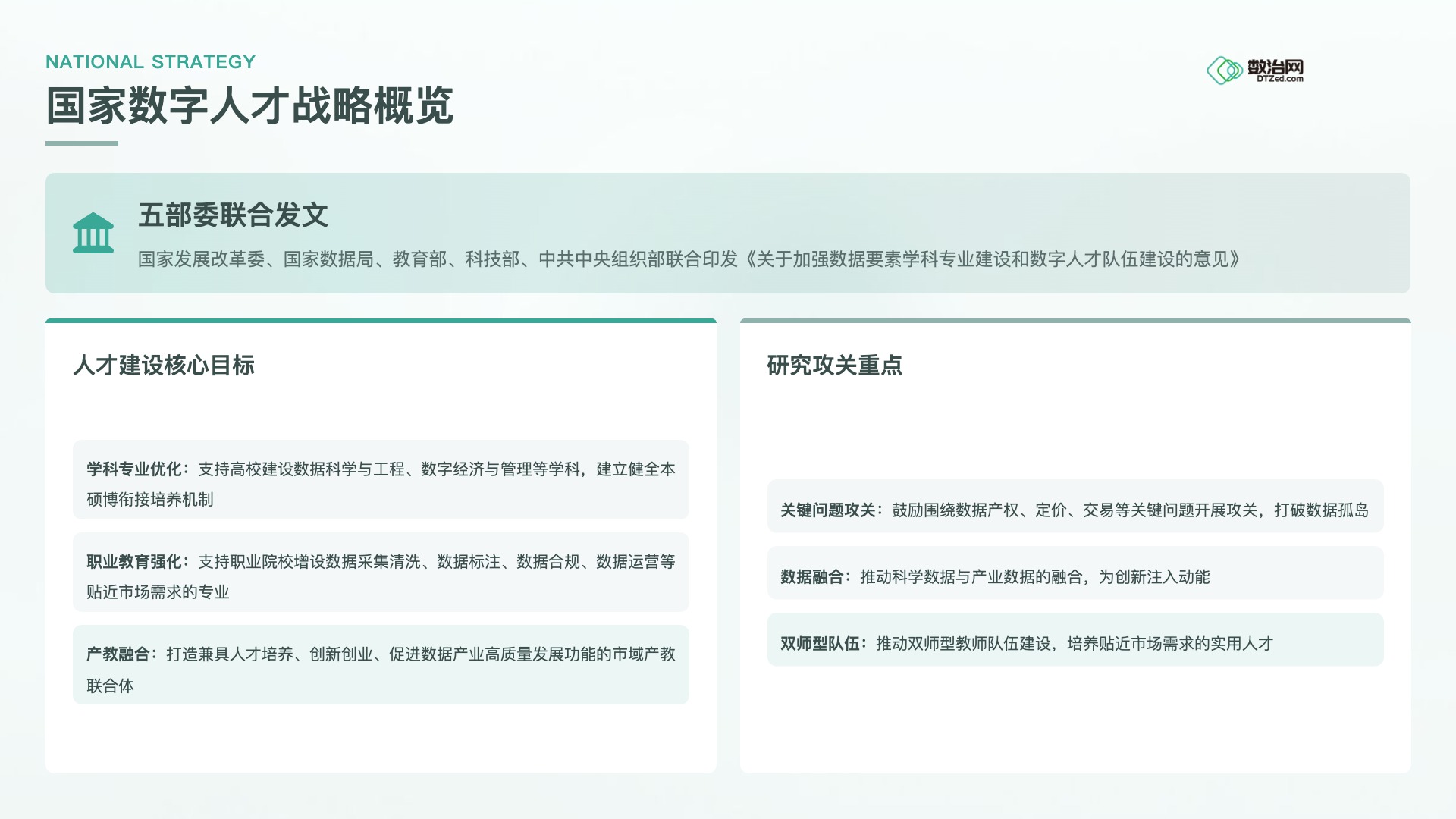Click the 数治网 logo characters
1456x819 pixels.
(x=1276, y=67)
